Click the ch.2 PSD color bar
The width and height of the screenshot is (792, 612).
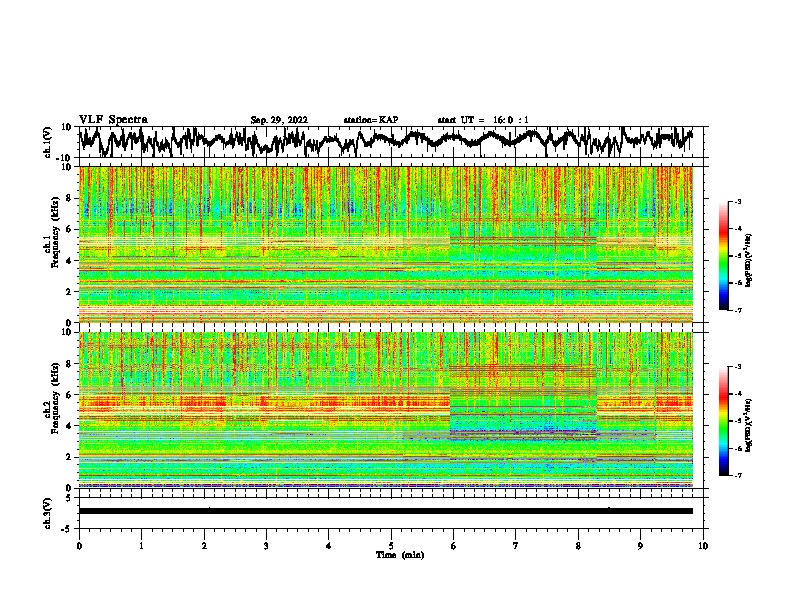(723, 421)
